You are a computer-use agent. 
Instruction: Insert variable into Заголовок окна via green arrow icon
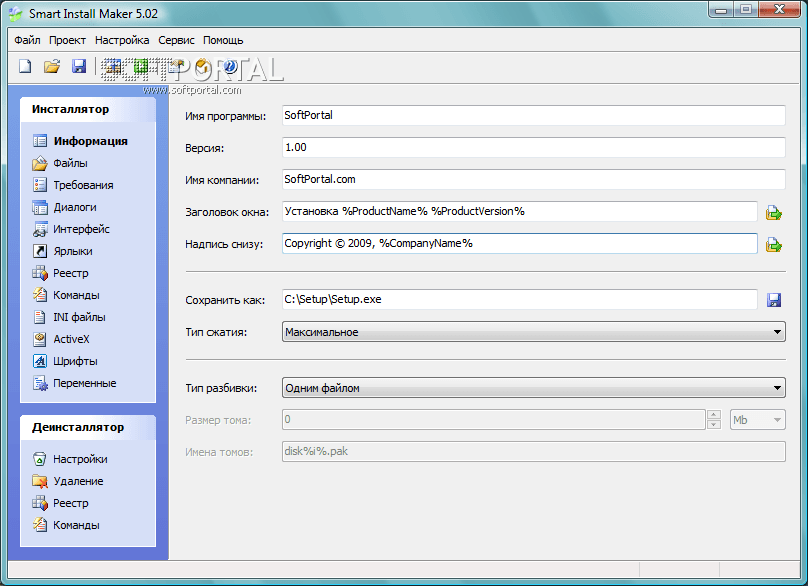[773, 212]
